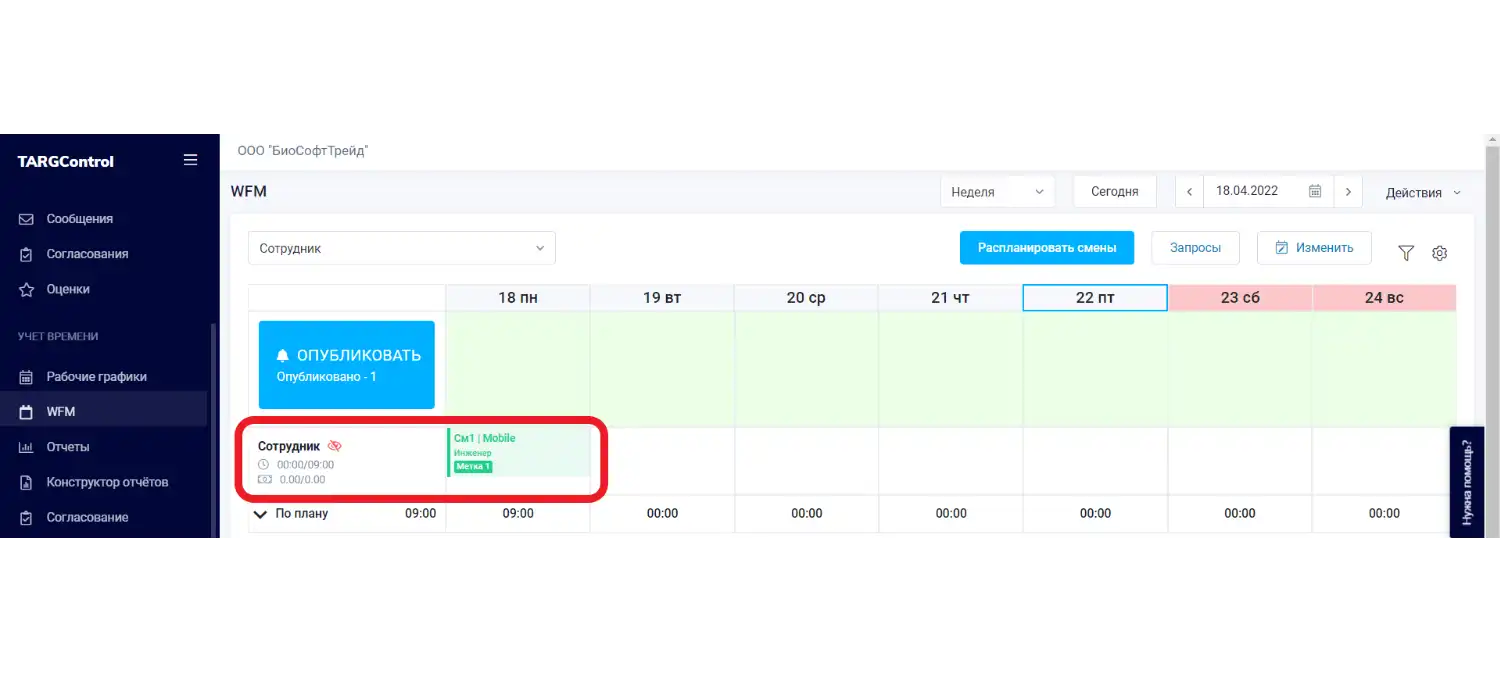Viewport: 1500px width, 700px height.
Task: Click the star icon beside Оценки
Action: point(27,289)
